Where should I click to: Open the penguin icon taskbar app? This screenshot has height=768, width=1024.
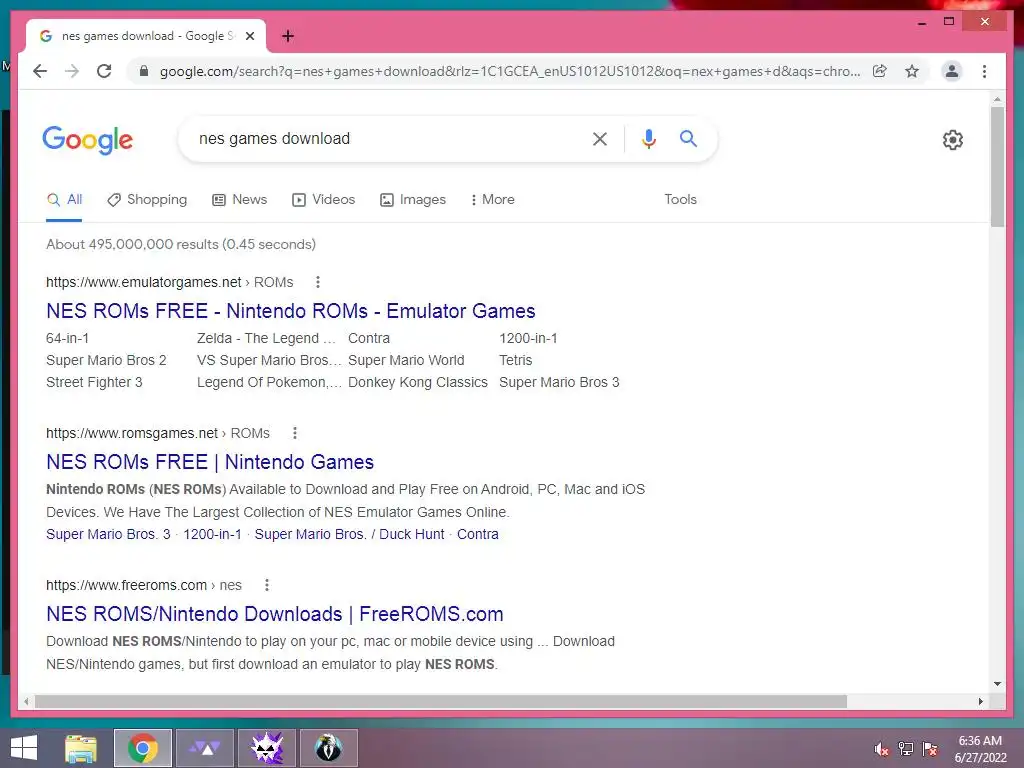click(x=329, y=748)
